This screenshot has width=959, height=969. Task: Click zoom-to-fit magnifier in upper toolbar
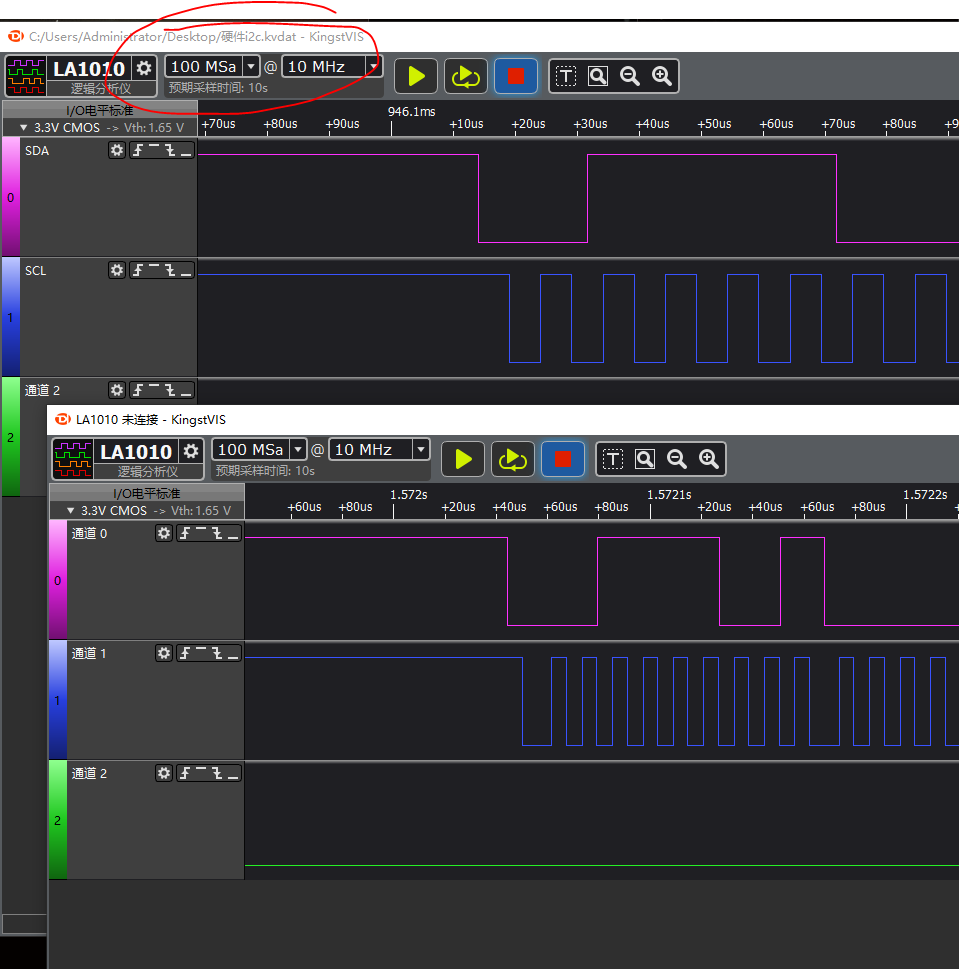pyautogui.click(x=598, y=76)
